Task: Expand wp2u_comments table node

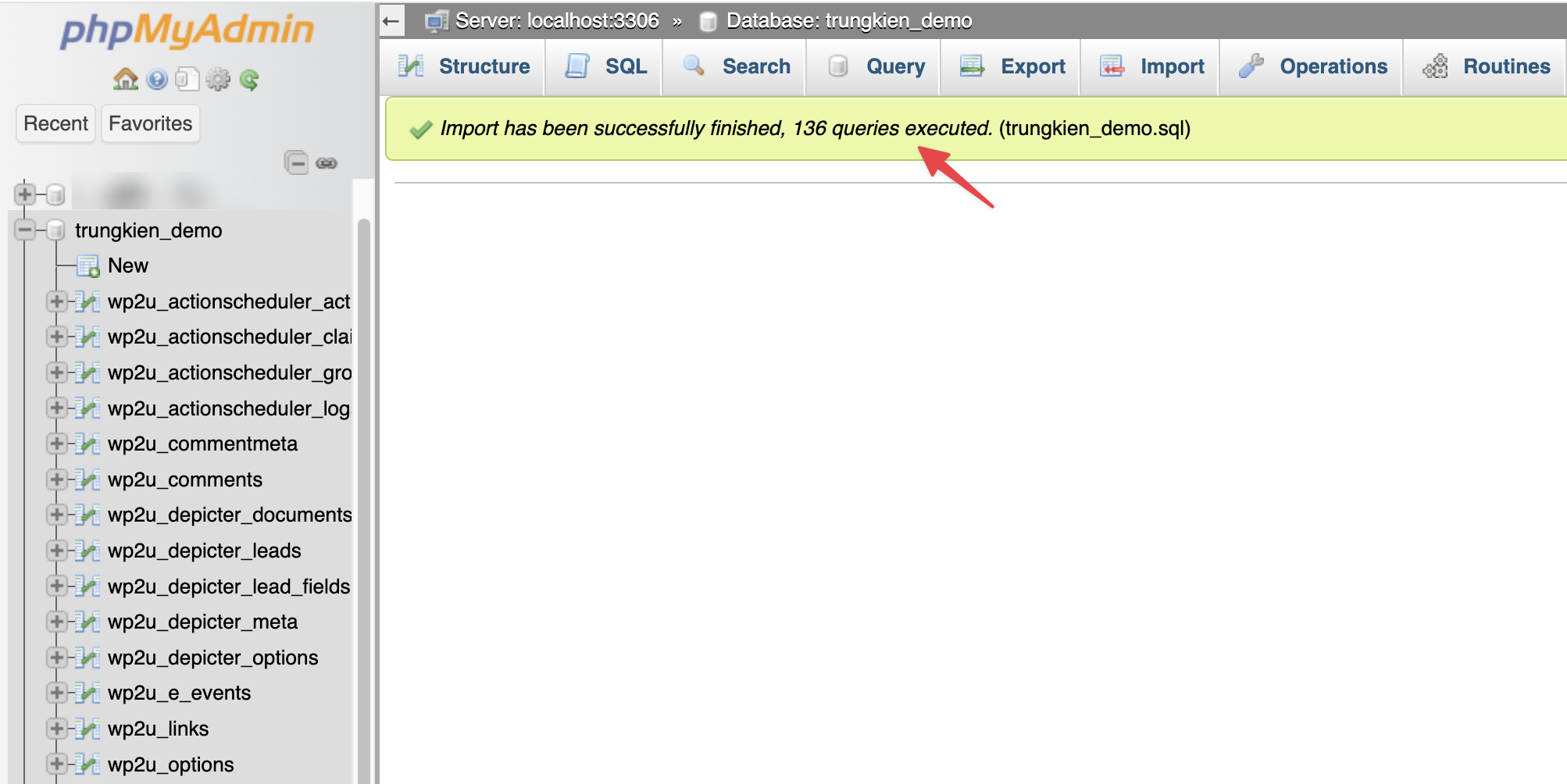Action: click(56, 479)
